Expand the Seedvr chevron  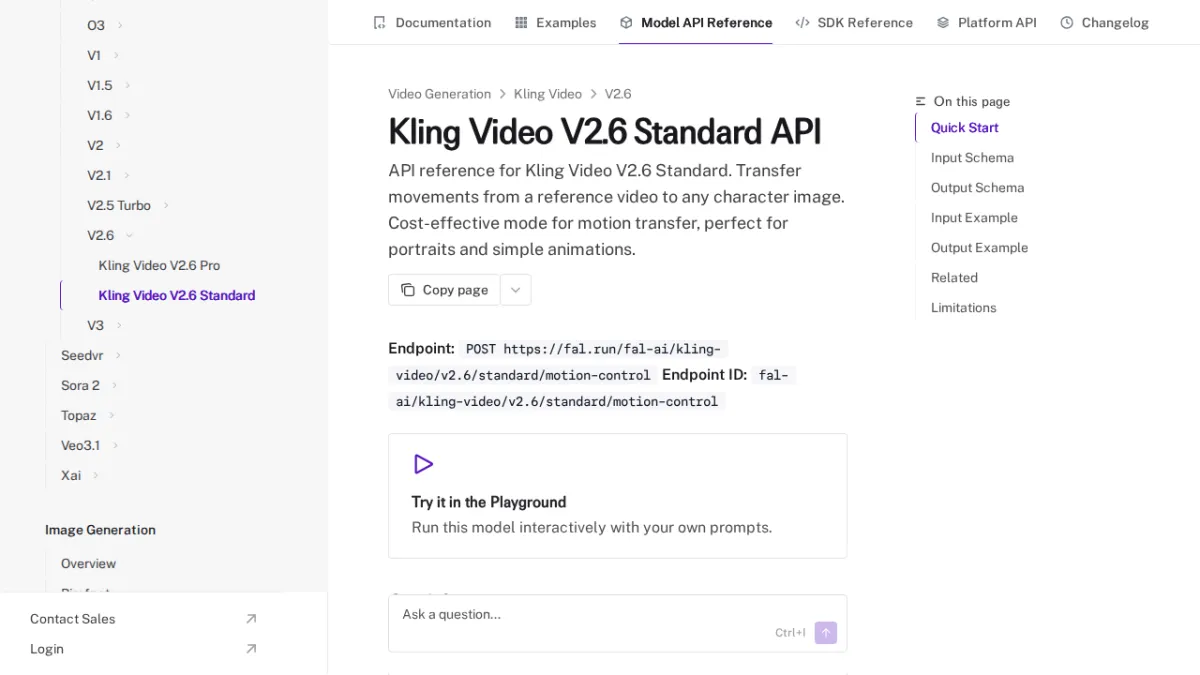(118, 355)
